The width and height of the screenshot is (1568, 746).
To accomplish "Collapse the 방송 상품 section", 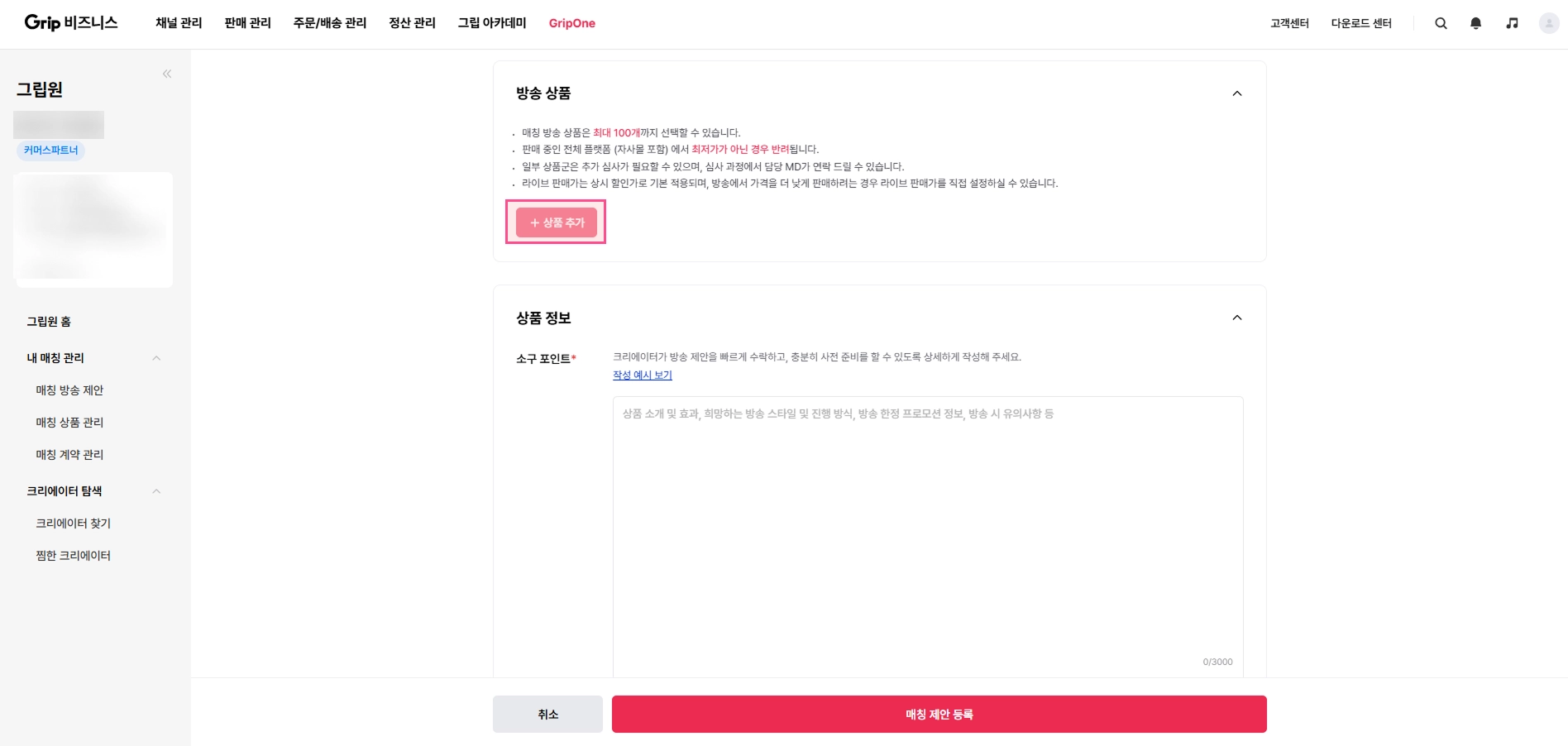I will tap(1237, 93).
